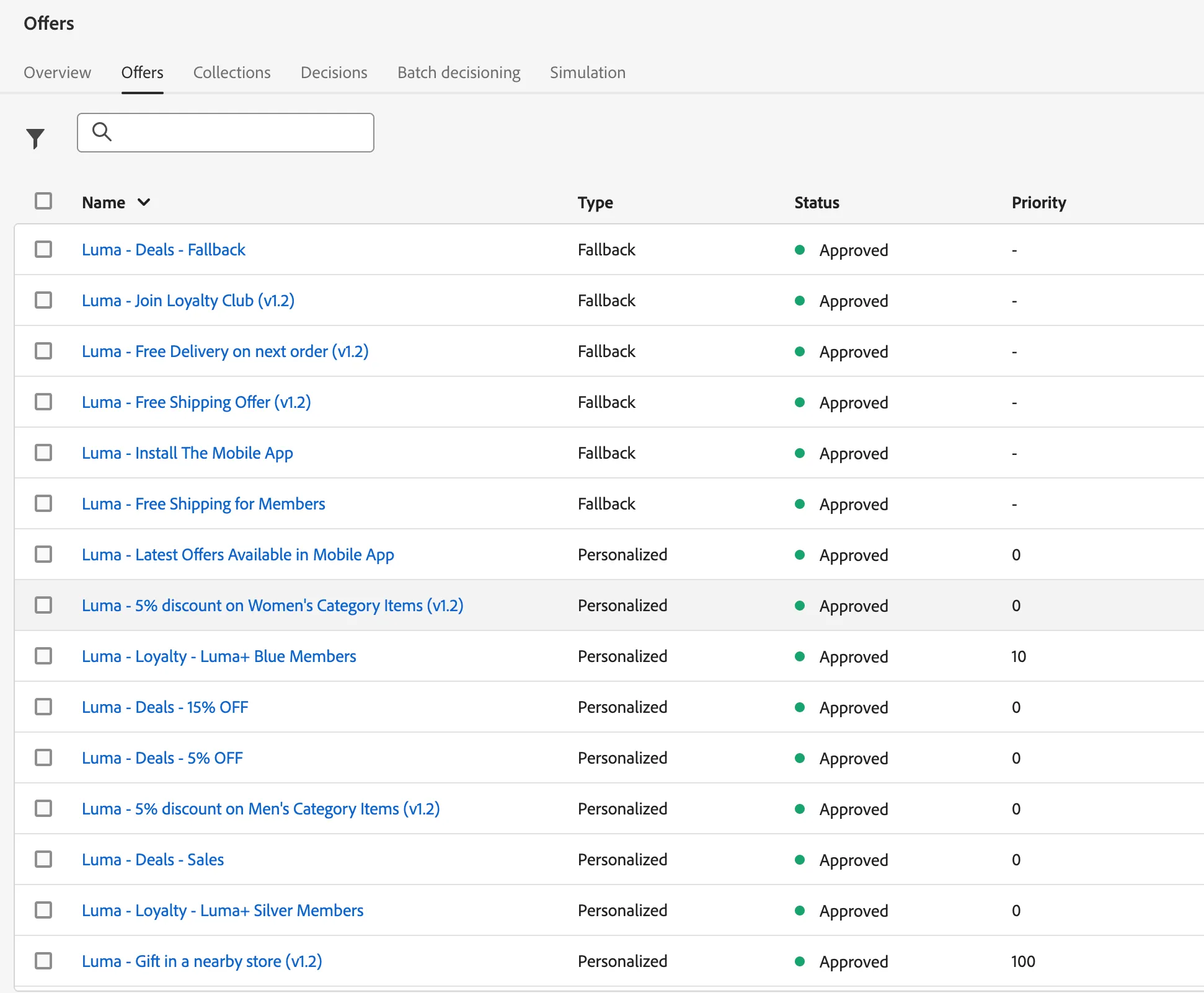Toggle Name column sort chevron
Screen dimensions: 1204x993
click(144, 202)
